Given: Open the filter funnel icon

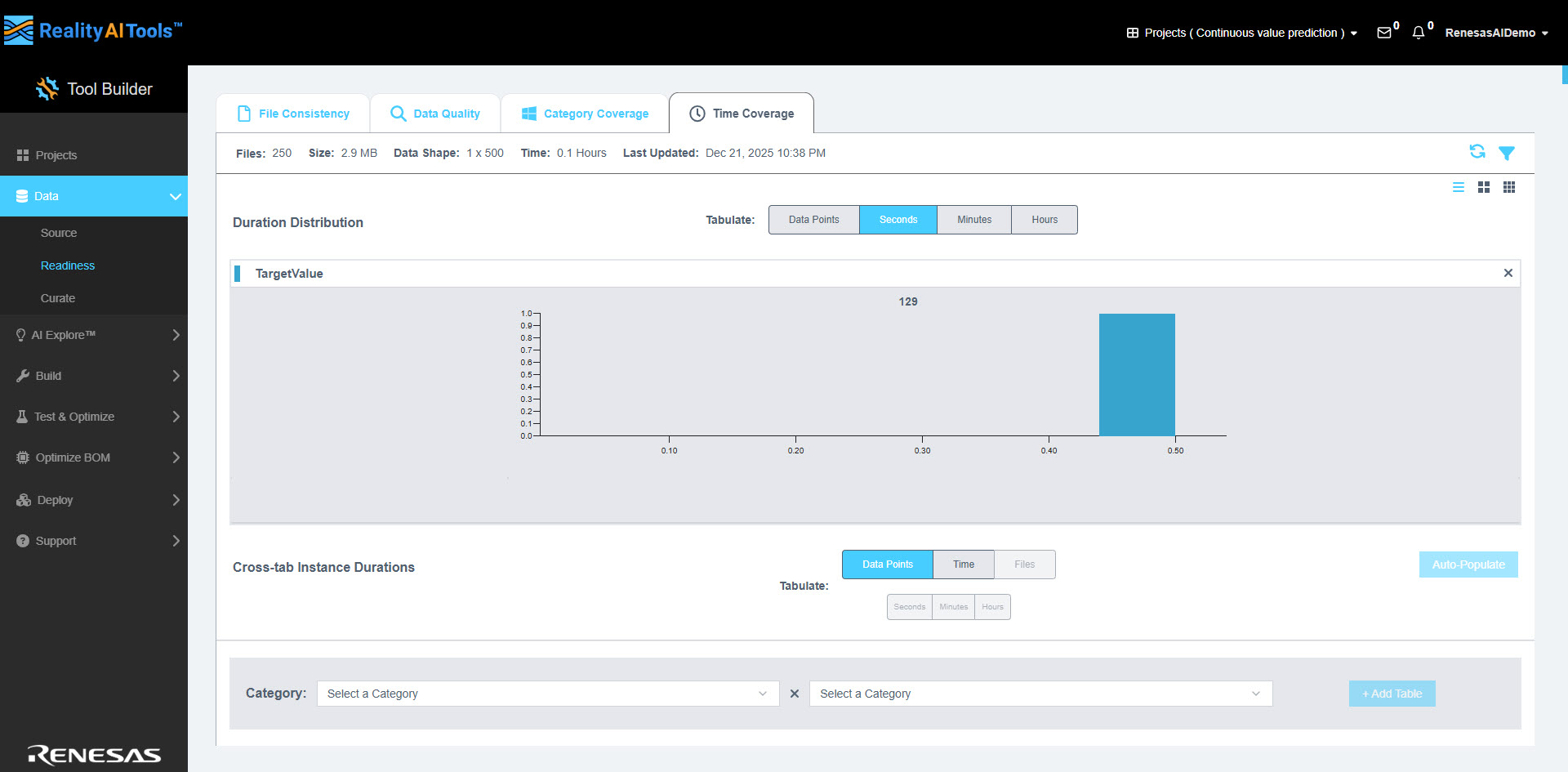Looking at the screenshot, I should point(1507,153).
